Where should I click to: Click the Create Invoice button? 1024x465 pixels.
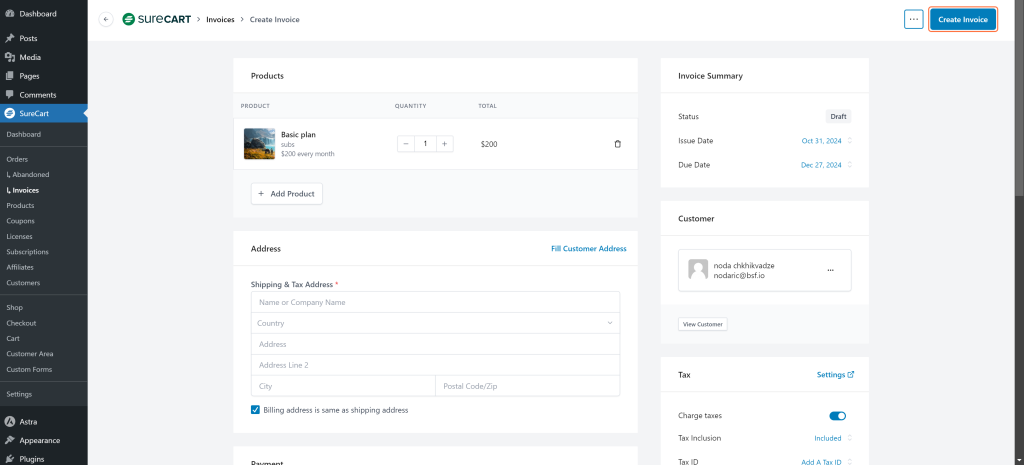(962, 19)
